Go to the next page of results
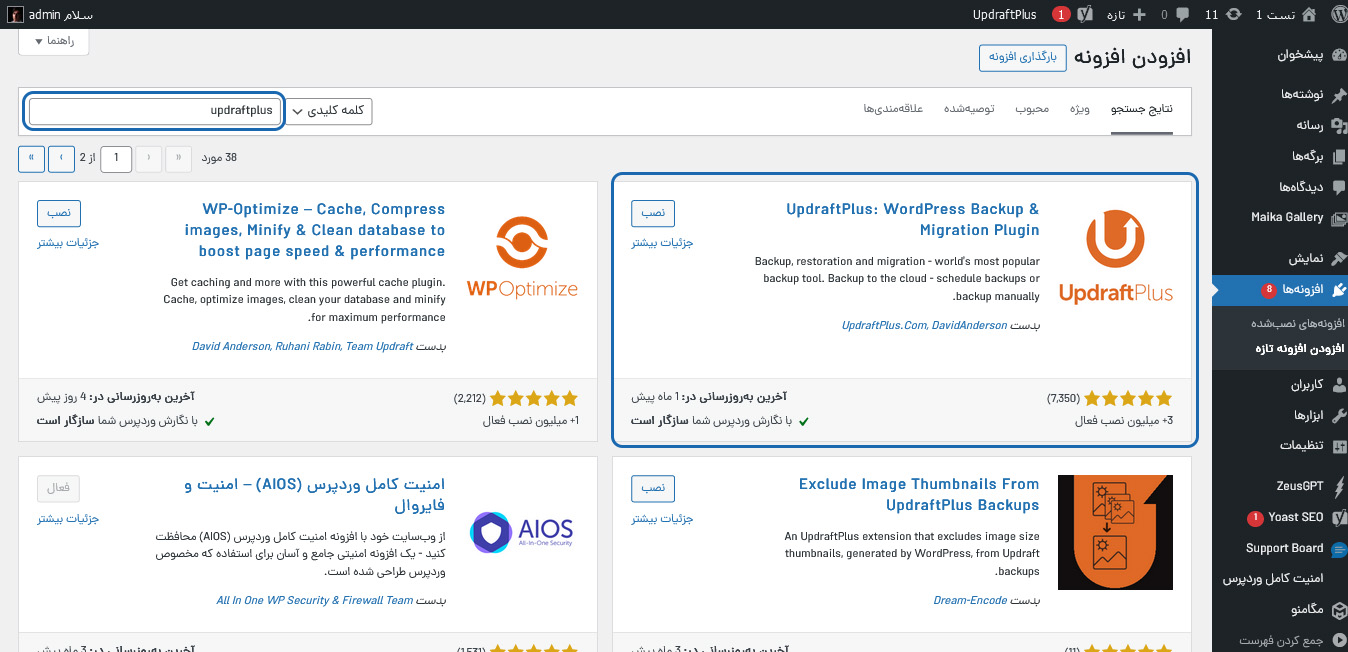This screenshot has height=652, width=1348. pyautogui.click(x=61, y=158)
